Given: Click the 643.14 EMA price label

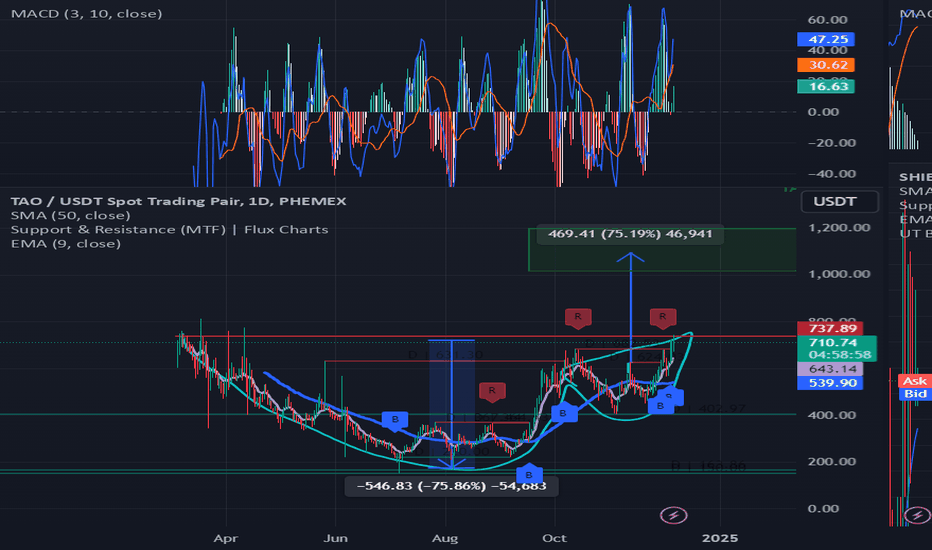Looking at the screenshot, I should 830,369.
